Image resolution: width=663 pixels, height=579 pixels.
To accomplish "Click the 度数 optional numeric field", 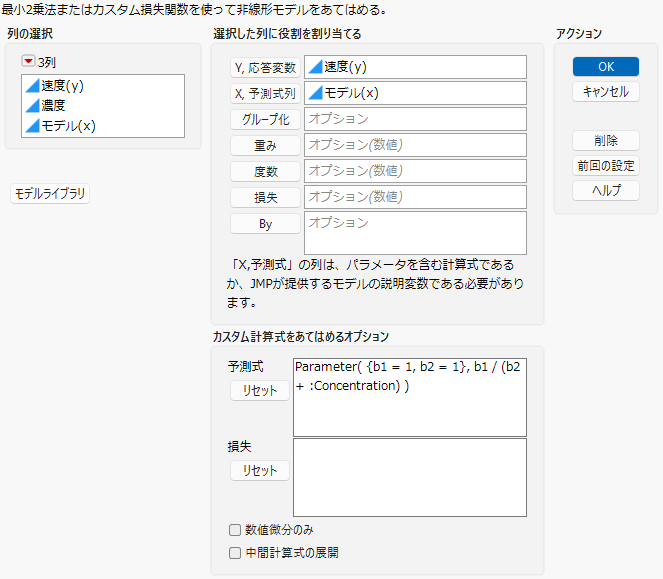I will [x=415, y=171].
